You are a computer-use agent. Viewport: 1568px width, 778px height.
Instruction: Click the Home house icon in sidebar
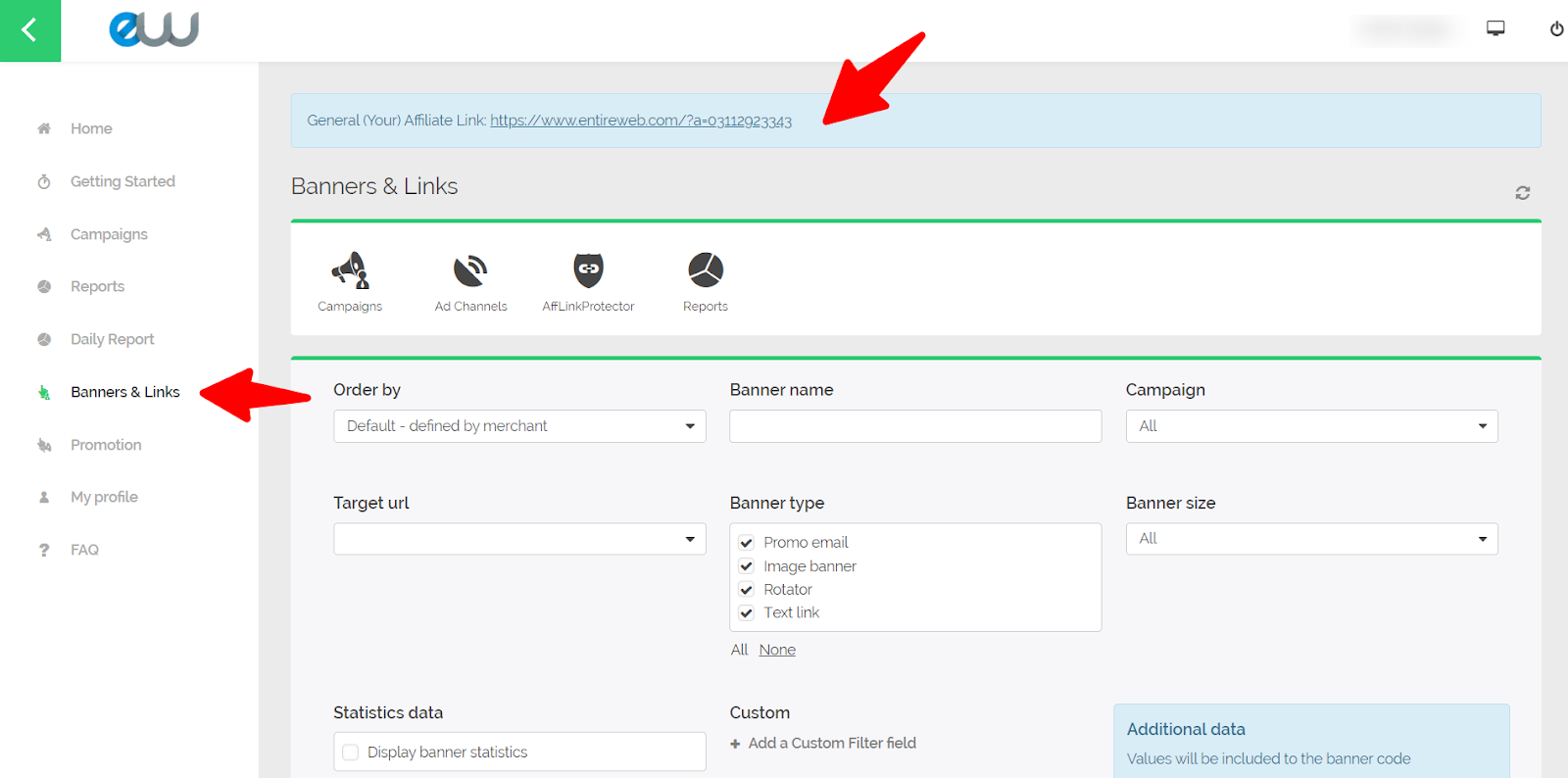tap(44, 128)
